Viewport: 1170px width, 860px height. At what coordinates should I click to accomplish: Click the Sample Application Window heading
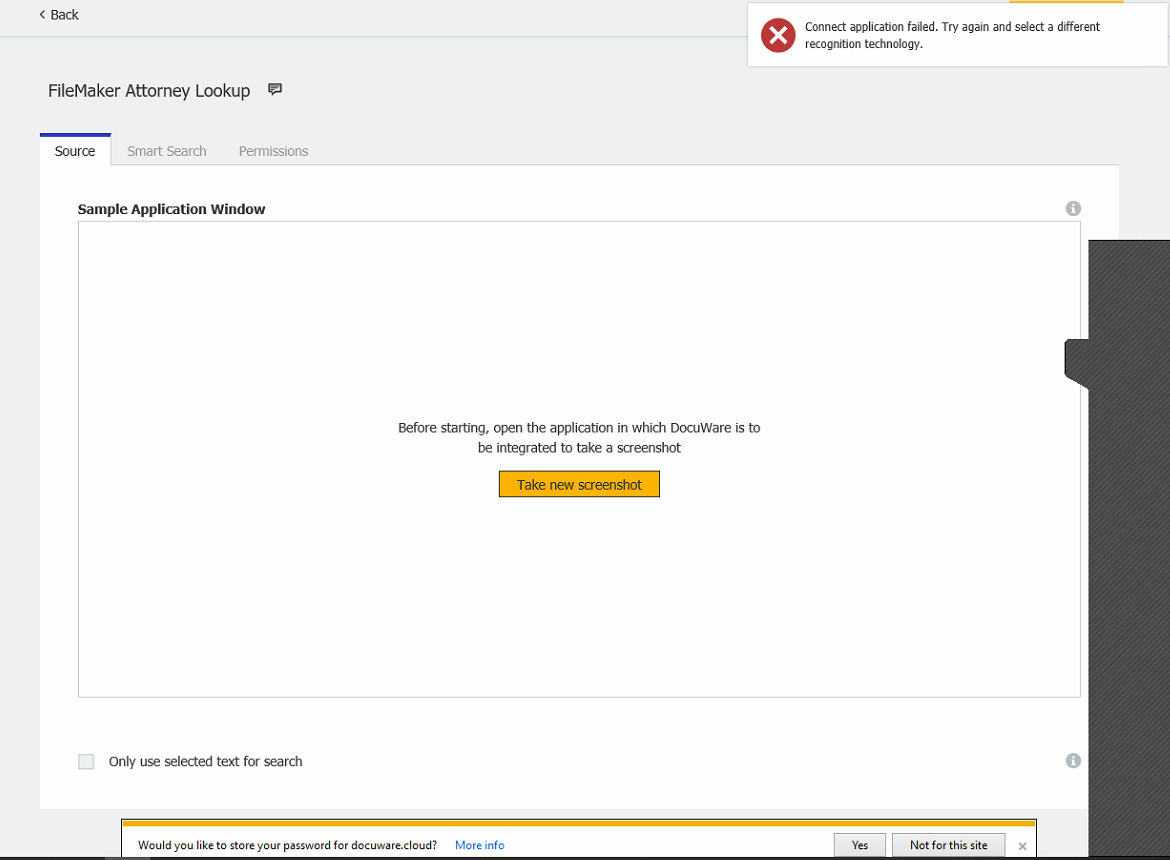[x=171, y=209]
